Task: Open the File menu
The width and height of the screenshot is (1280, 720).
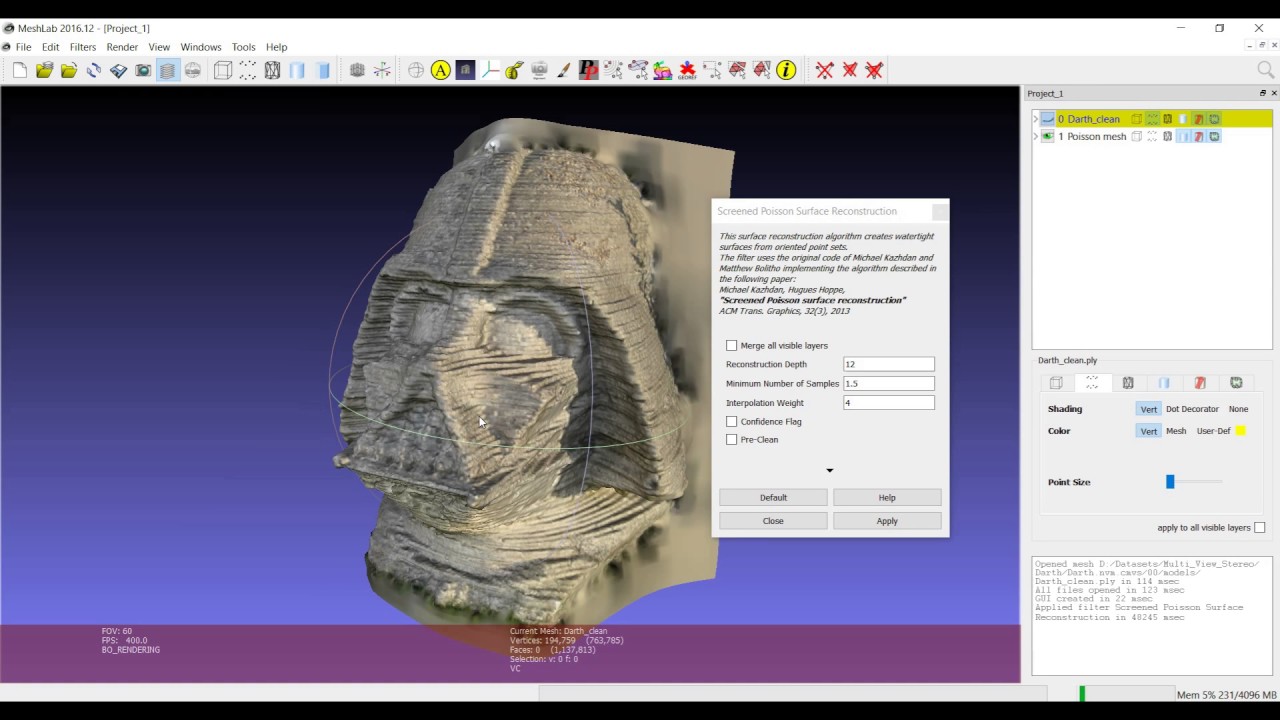Action: click(x=23, y=47)
